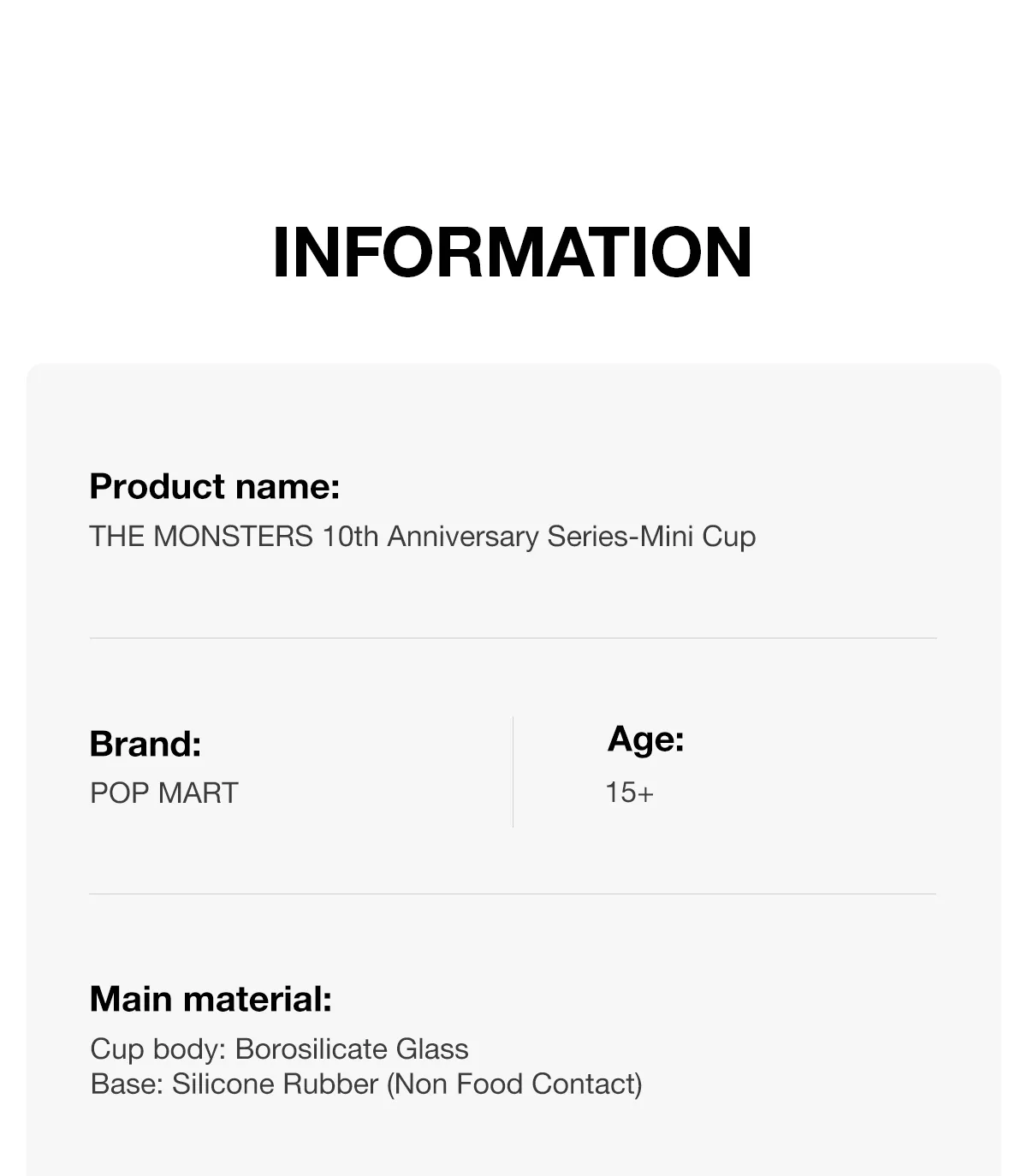Viewport: 1027px width, 1176px height.
Task: Click the divider line below the brand row
Action: point(513,894)
